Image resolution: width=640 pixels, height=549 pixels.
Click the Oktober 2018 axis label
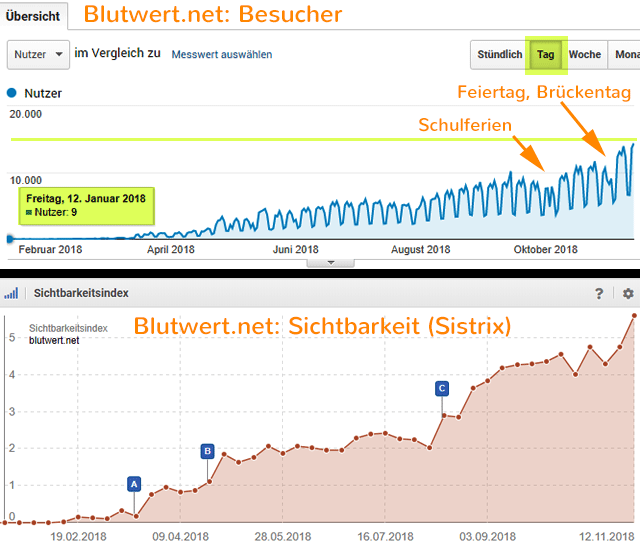[545, 250]
